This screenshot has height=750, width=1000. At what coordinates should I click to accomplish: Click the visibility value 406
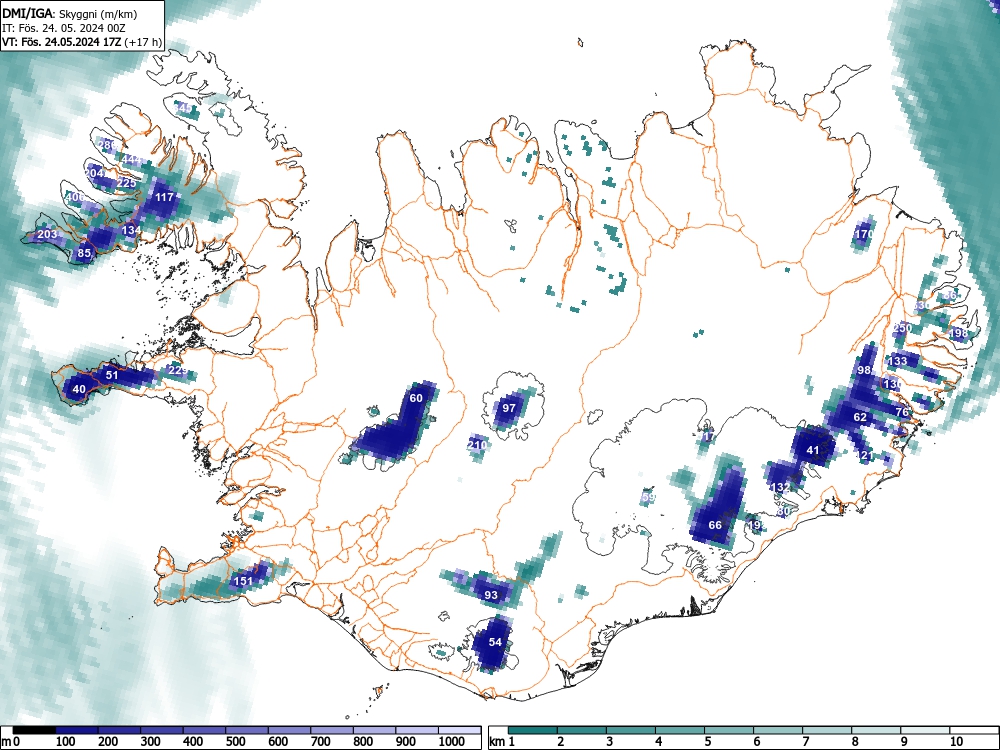coord(75,197)
